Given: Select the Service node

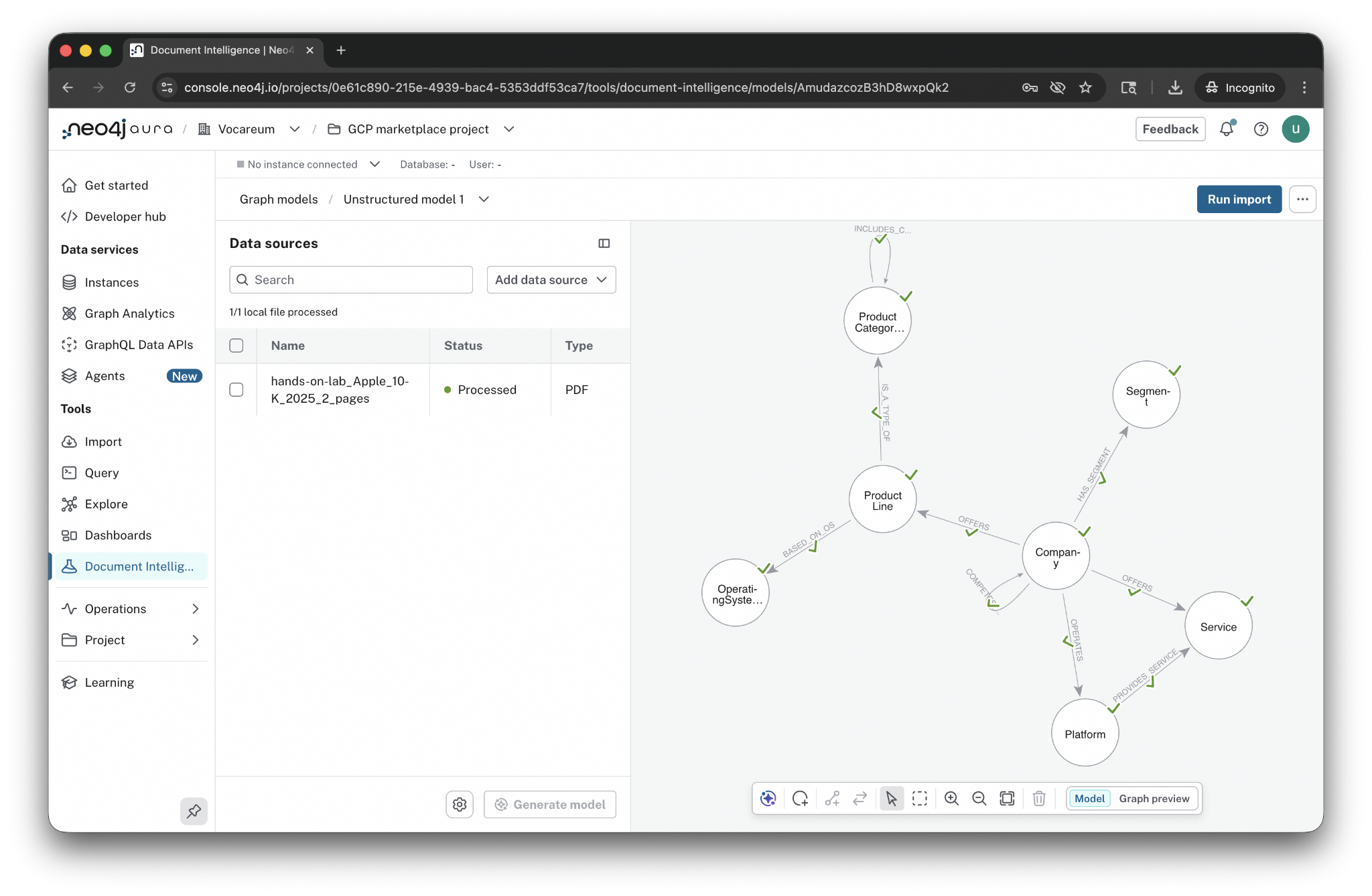Looking at the screenshot, I should click(1218, 625).
